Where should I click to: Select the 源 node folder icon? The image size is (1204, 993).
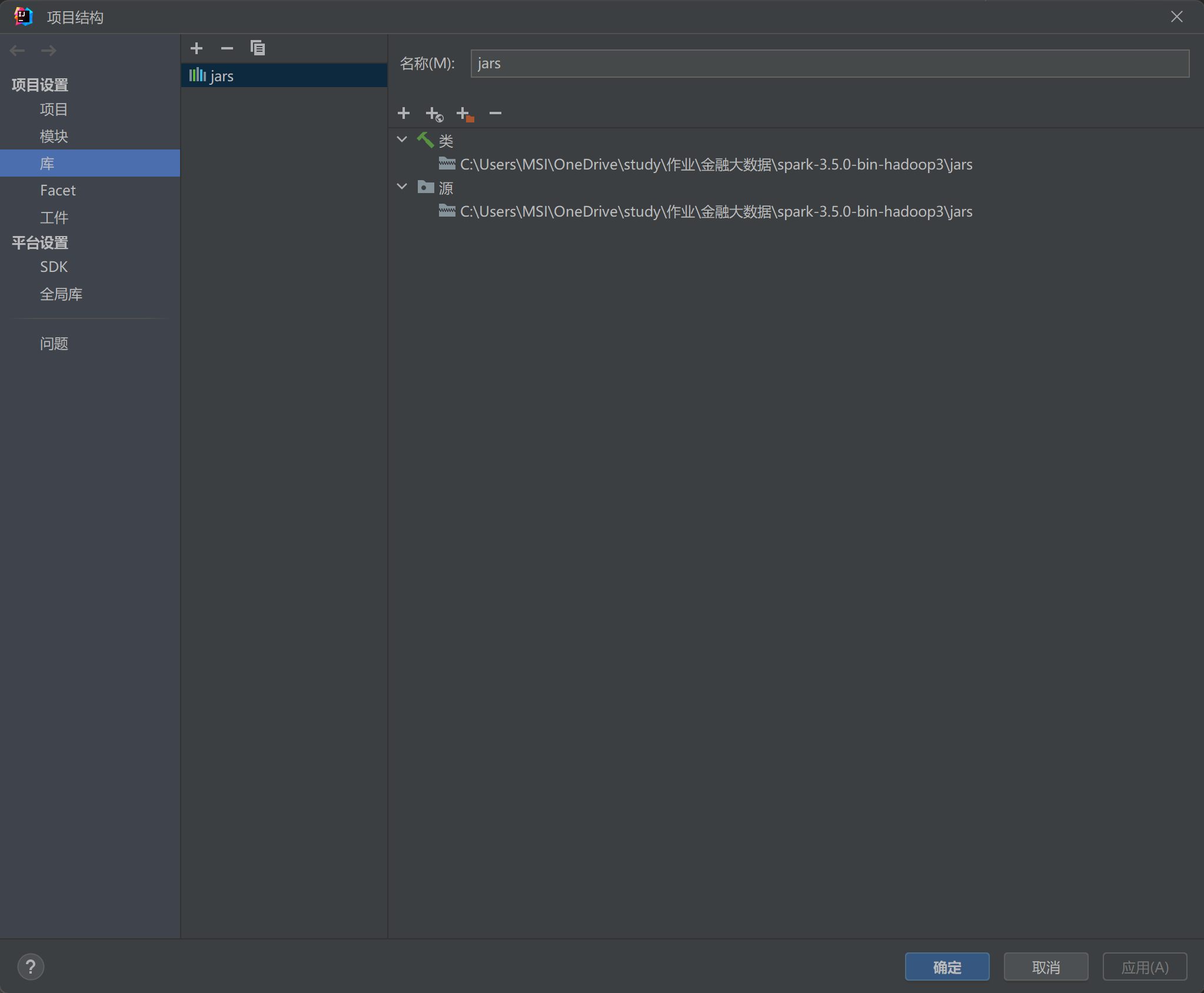pos(425,187)
